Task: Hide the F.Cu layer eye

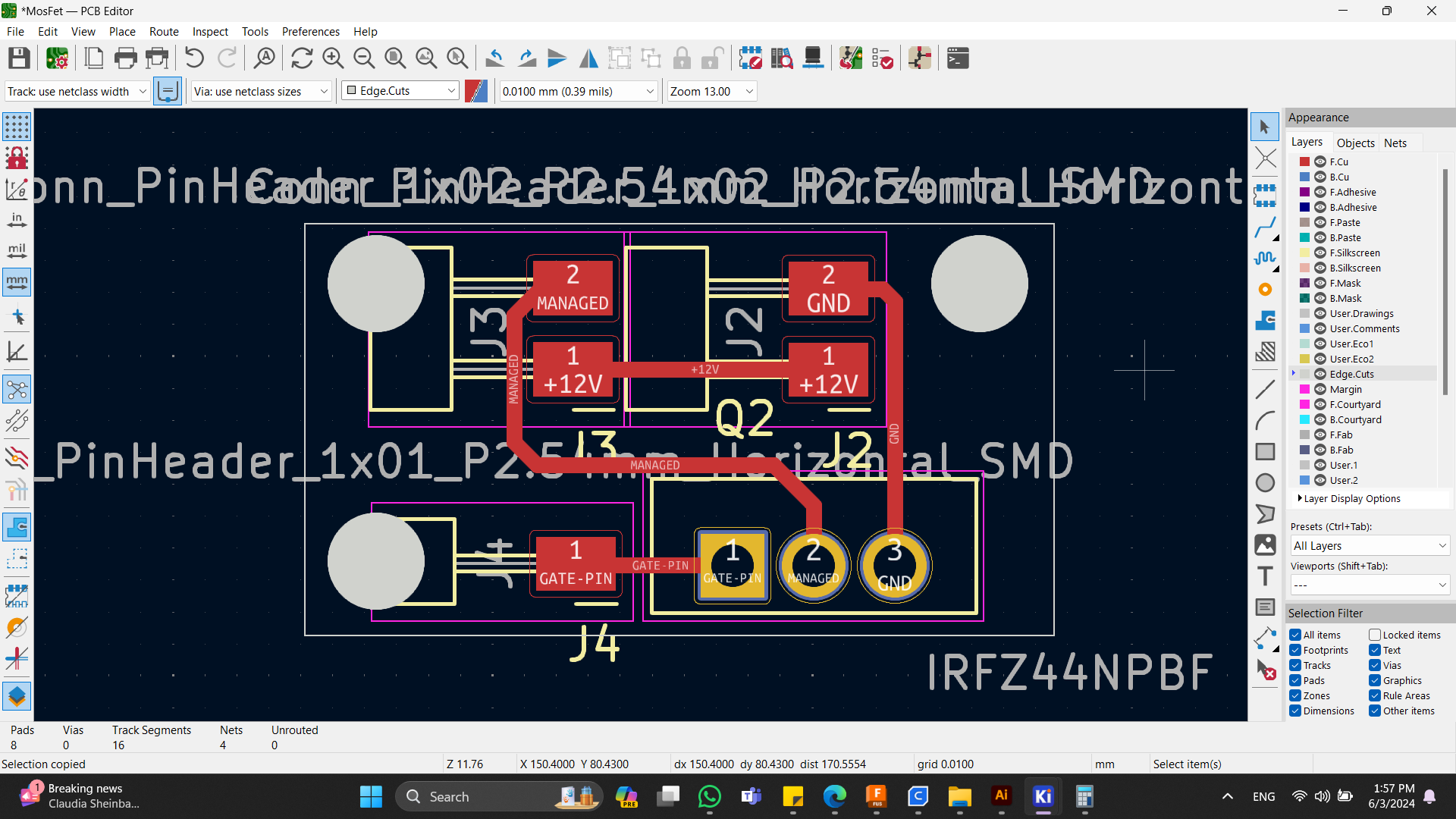Action: click(1320, 162)
